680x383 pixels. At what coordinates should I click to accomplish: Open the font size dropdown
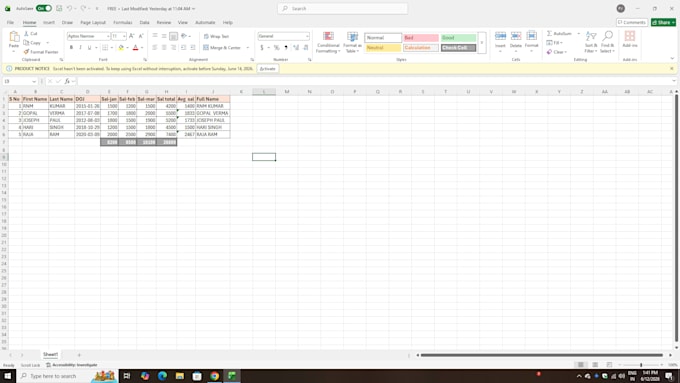[124, 36]
